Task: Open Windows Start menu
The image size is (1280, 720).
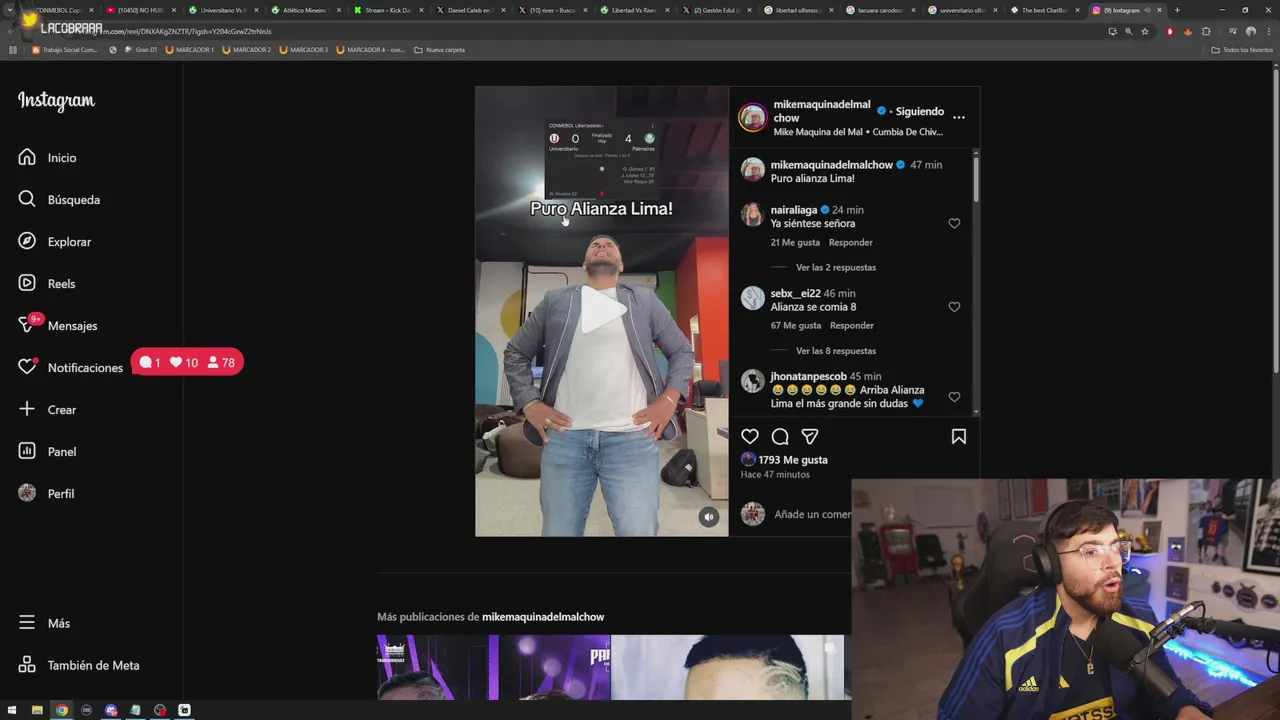Action: (x=12, y=710)
